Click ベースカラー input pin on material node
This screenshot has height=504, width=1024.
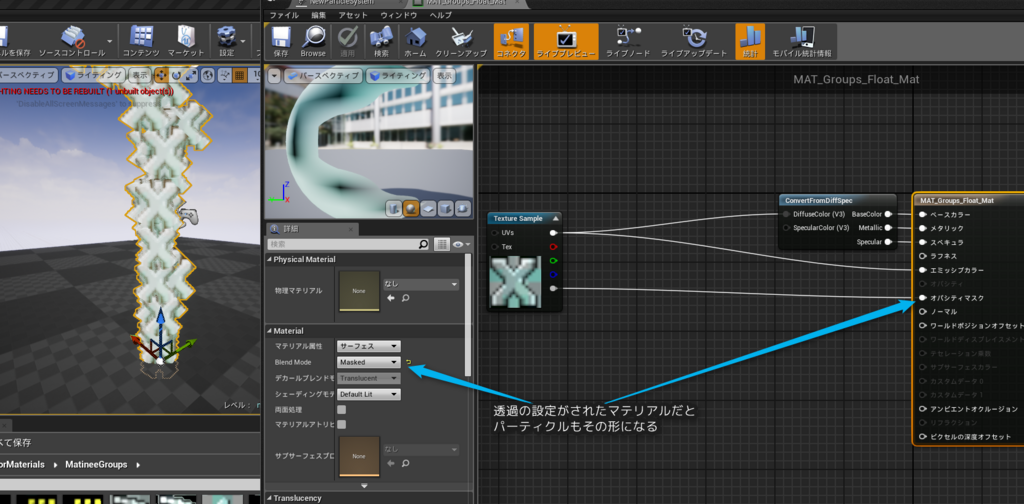coord(923,215)
